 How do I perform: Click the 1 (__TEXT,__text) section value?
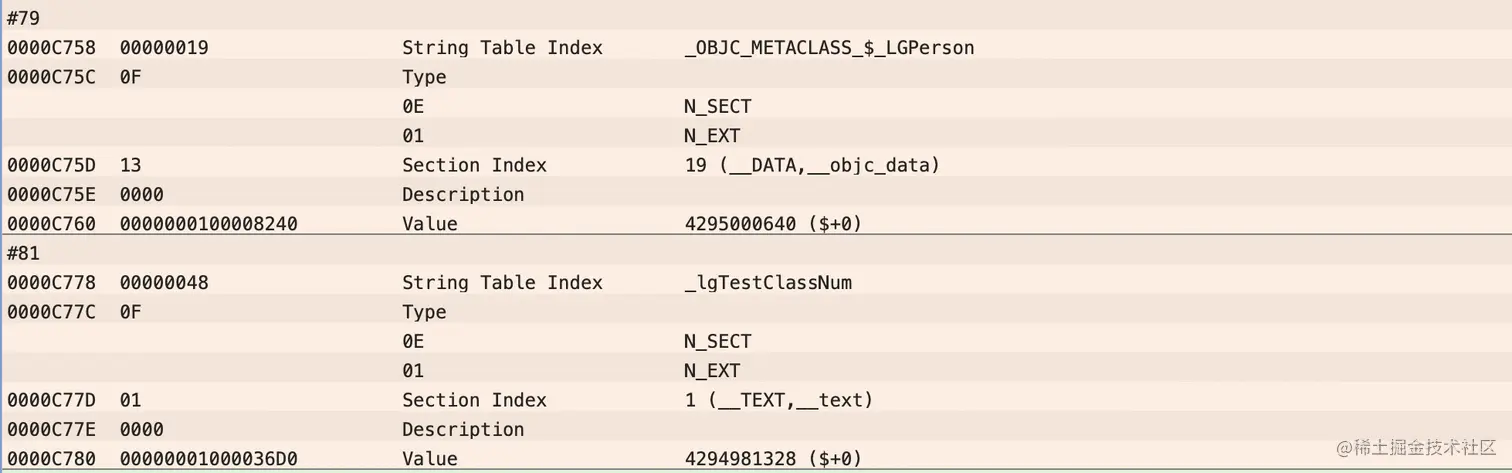coord(778,400)
